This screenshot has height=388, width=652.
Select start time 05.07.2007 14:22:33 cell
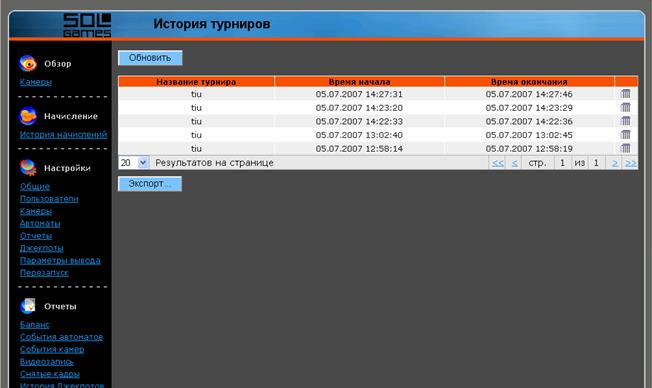coord(359,121)
